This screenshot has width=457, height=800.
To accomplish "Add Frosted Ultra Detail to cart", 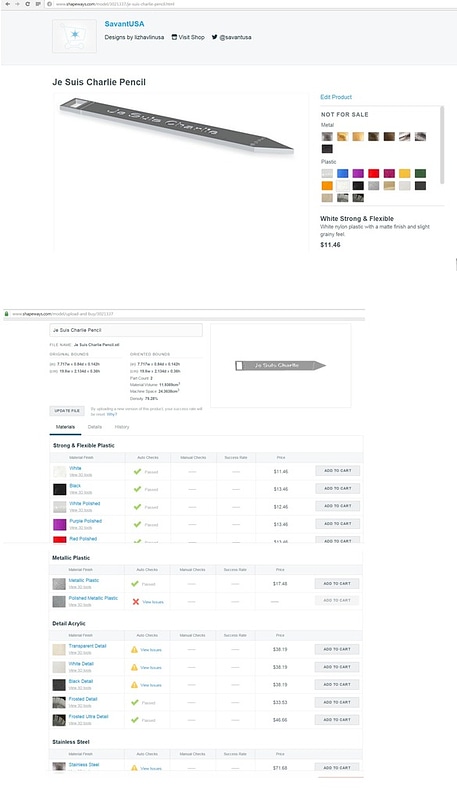I will point(337,719).
